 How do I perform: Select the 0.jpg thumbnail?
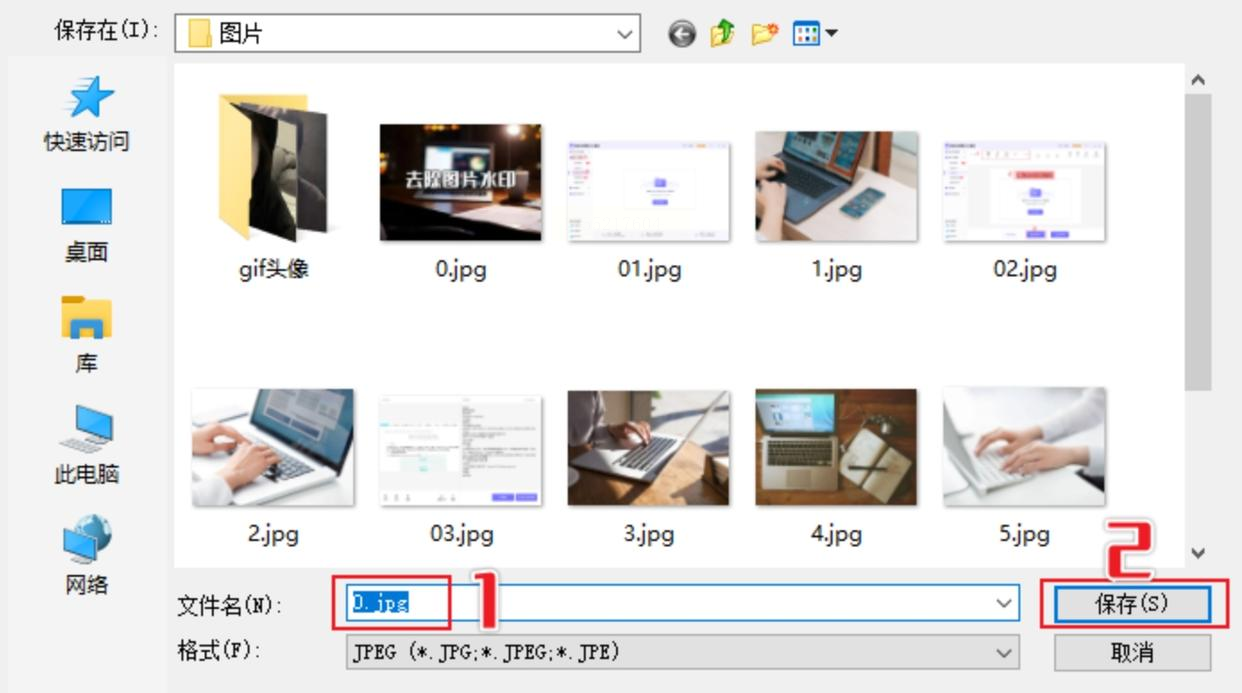[x=461, y=183]
